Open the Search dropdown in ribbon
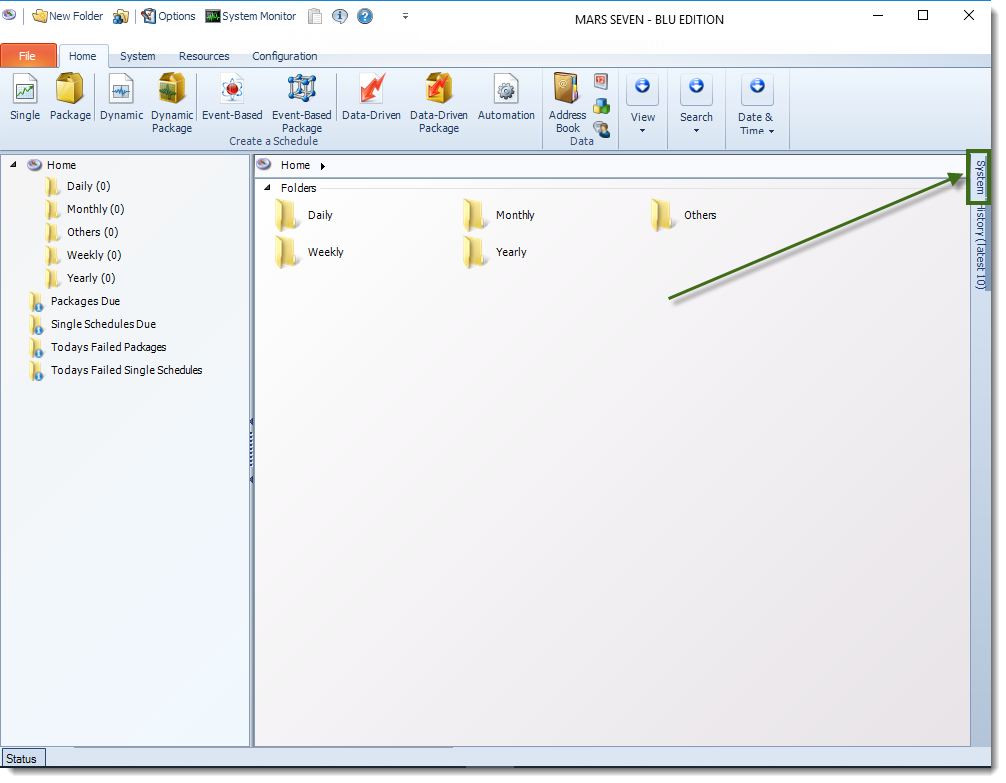This screenshot has height=783, width=1006. pyautogui.click(x=696, y=106)
